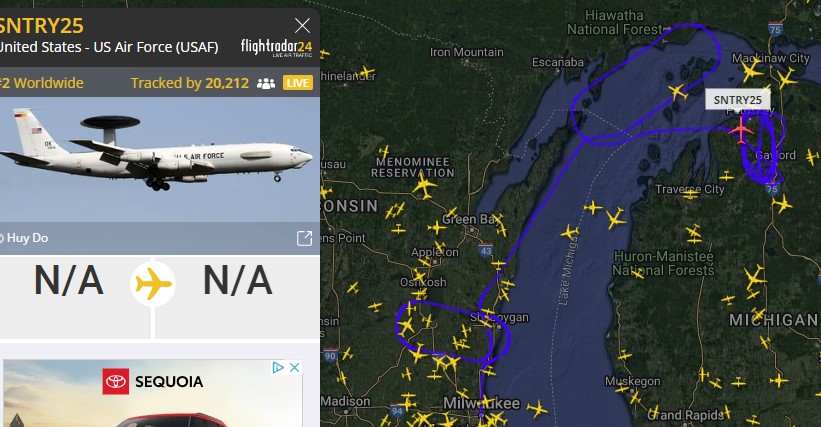Screen dimensions: 821x427
Task: Click the LIVE badge
Action: [x=298, y=83]
